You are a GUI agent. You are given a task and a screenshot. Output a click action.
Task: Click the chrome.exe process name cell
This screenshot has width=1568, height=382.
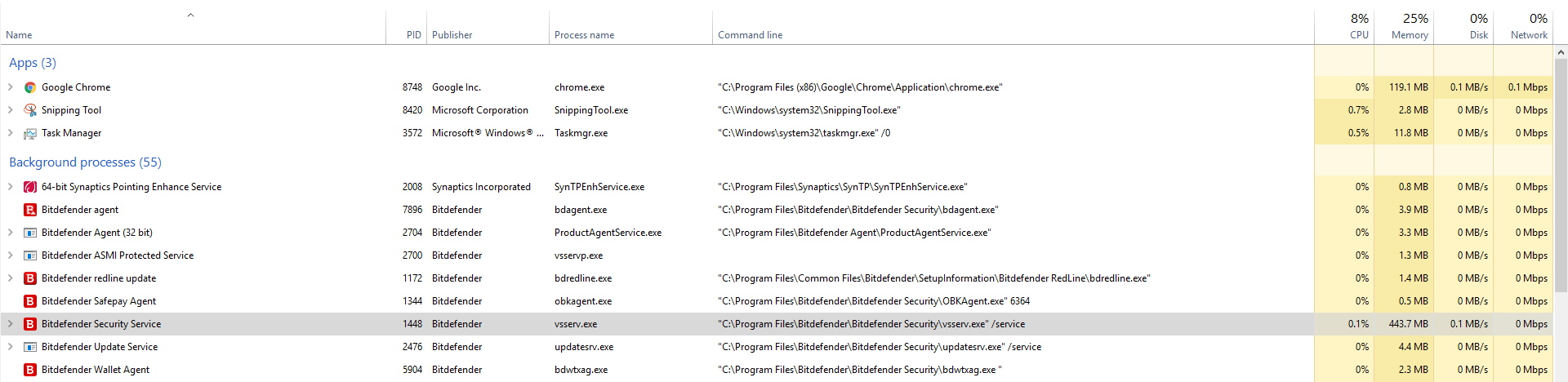[579, 87]
